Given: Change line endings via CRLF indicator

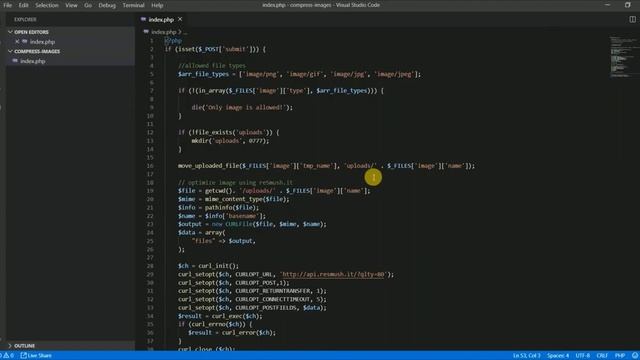Looking at the screenshot, I should 602,356.
